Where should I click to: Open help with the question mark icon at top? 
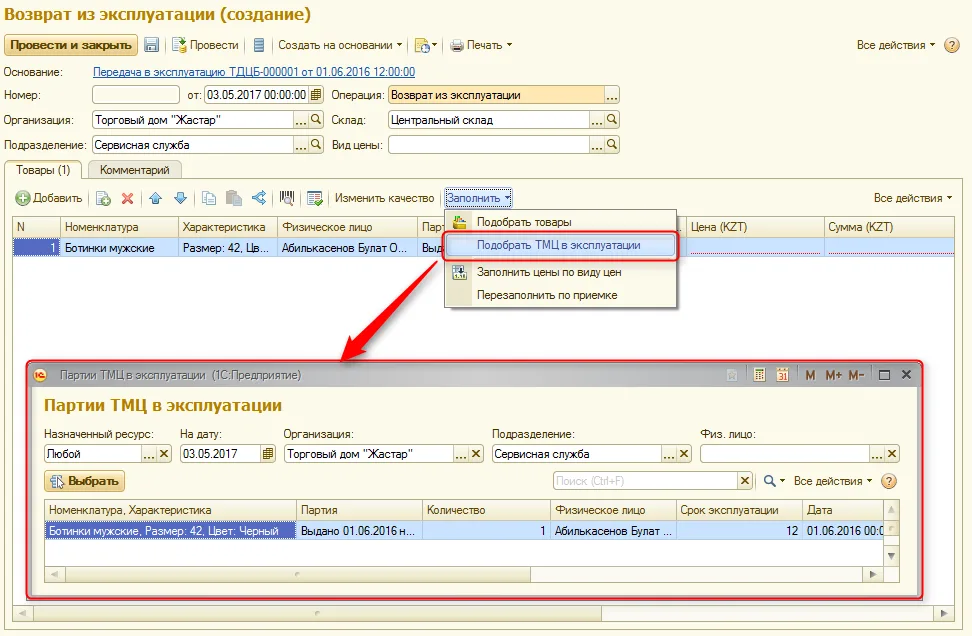click(952, 45)
